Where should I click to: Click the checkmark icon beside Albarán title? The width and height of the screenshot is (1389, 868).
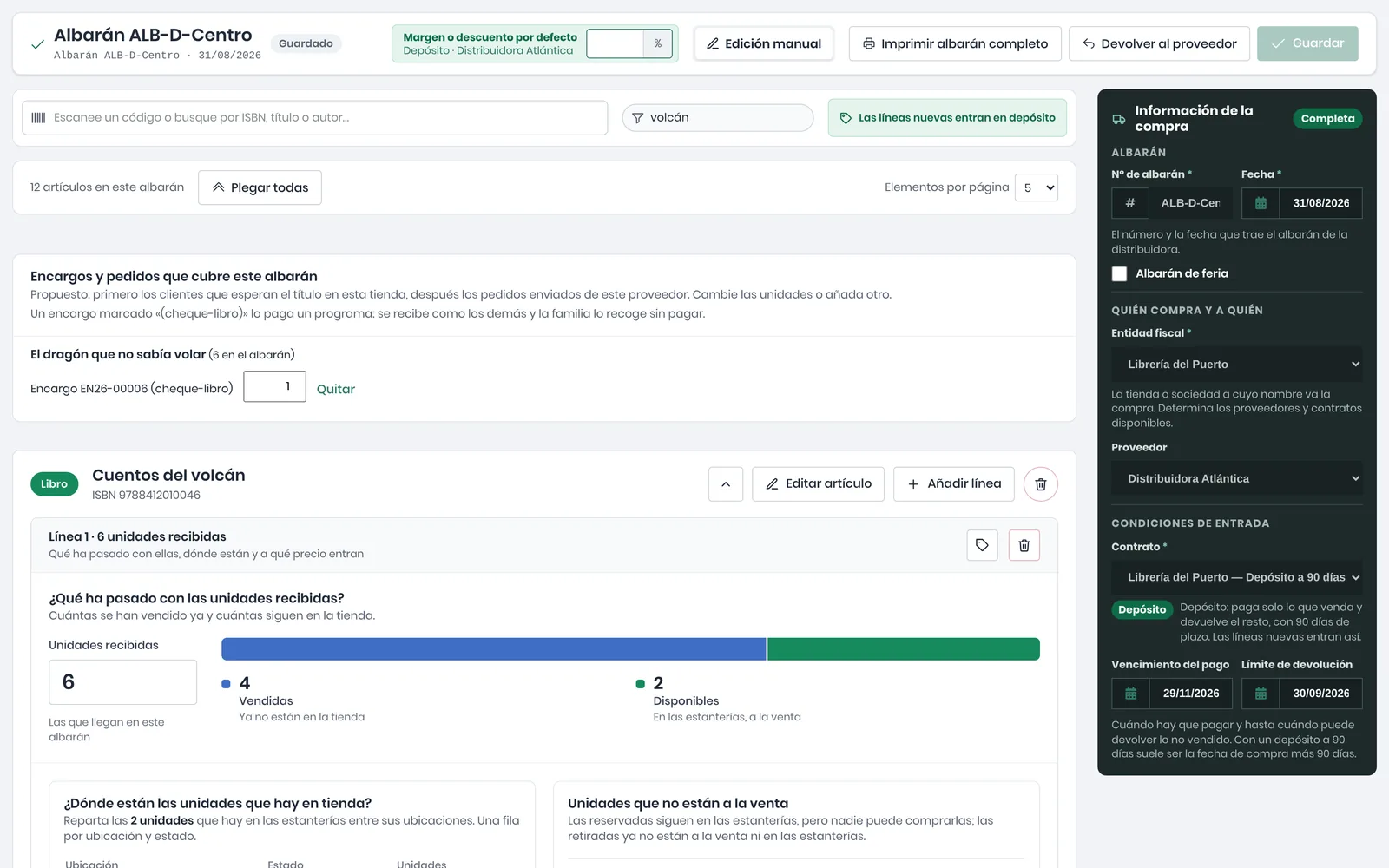(37, 44)
